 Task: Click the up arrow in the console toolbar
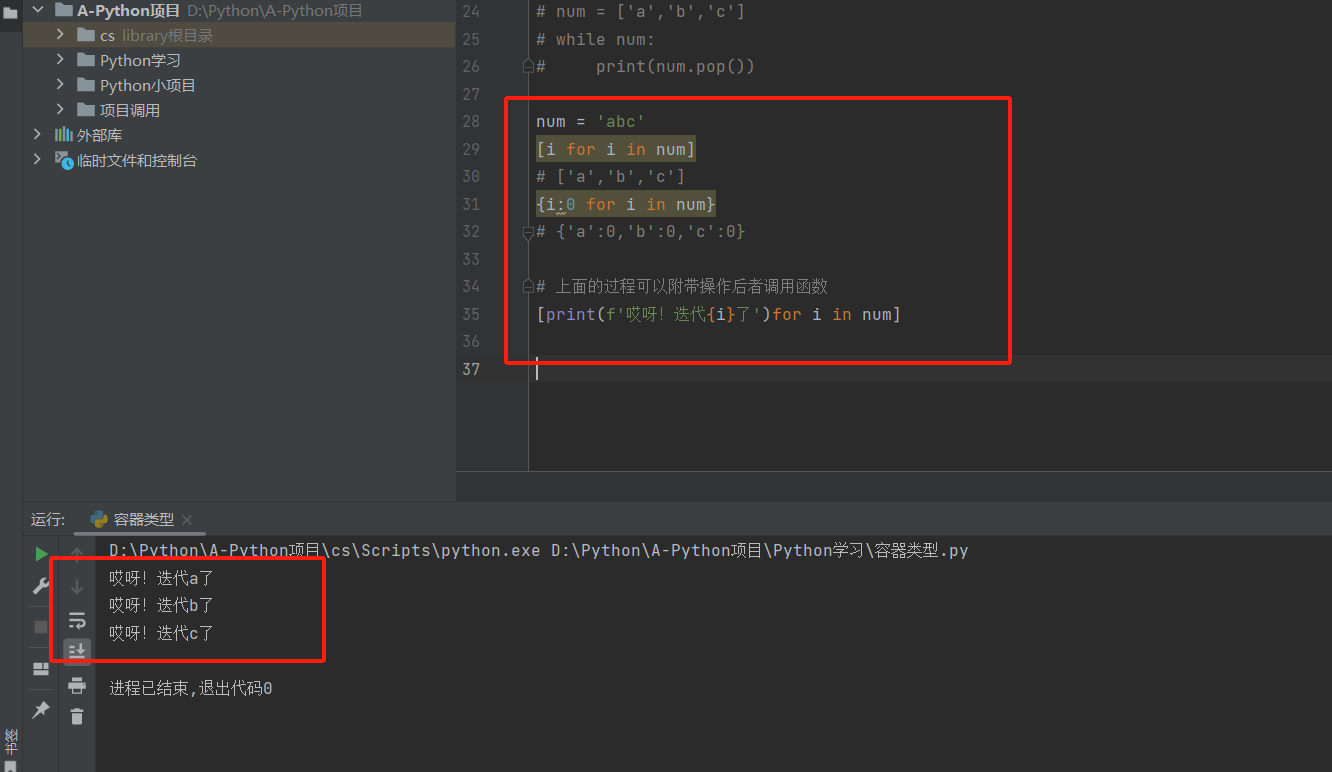(x=77, y=553)
